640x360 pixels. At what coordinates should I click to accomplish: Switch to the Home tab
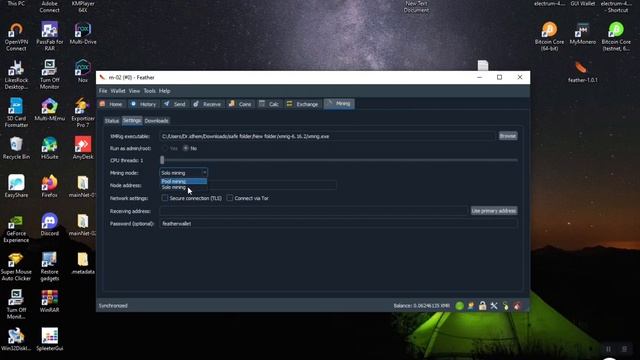(x=111, y=104)
